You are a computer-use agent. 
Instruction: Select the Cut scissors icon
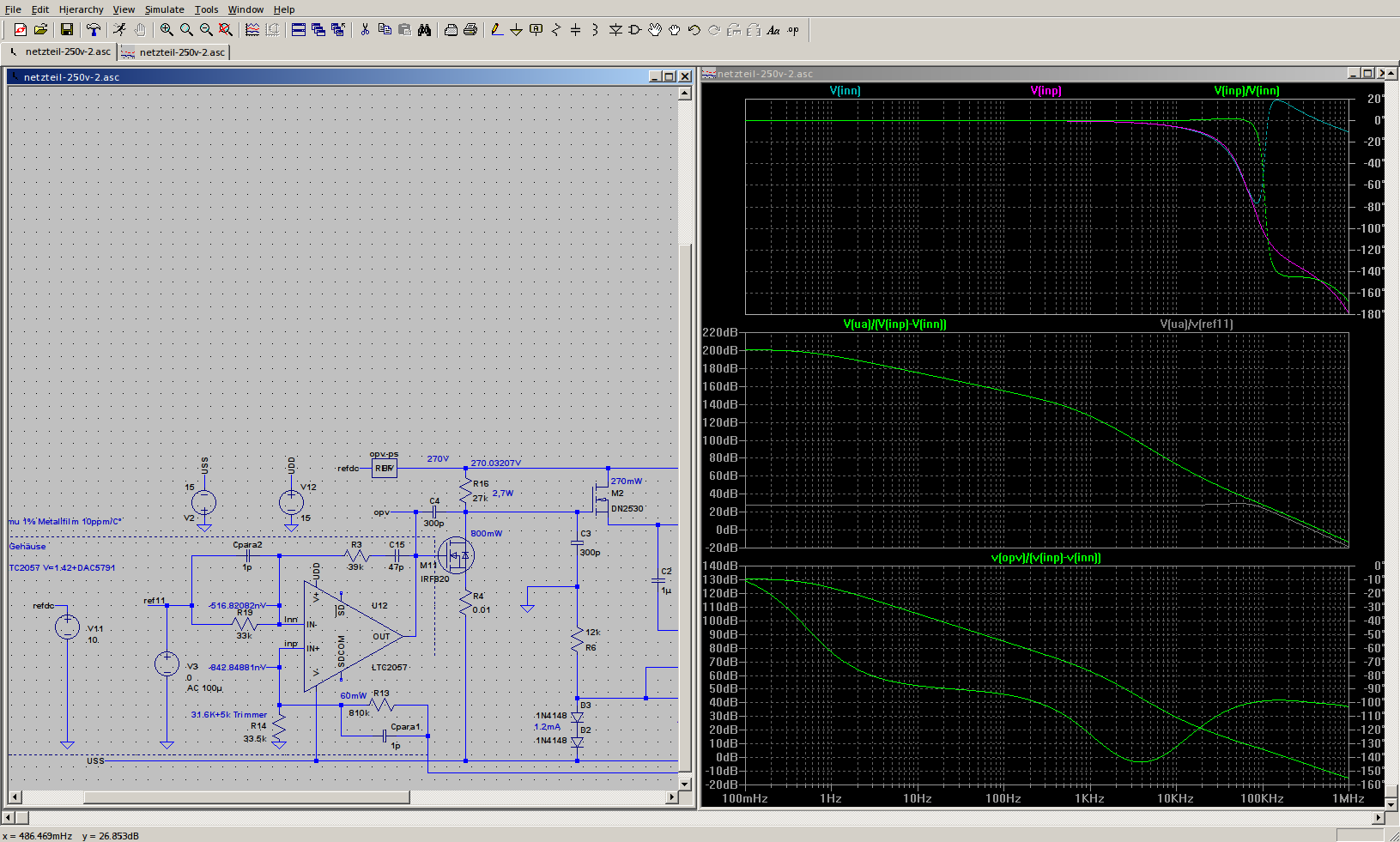(365, 30)
